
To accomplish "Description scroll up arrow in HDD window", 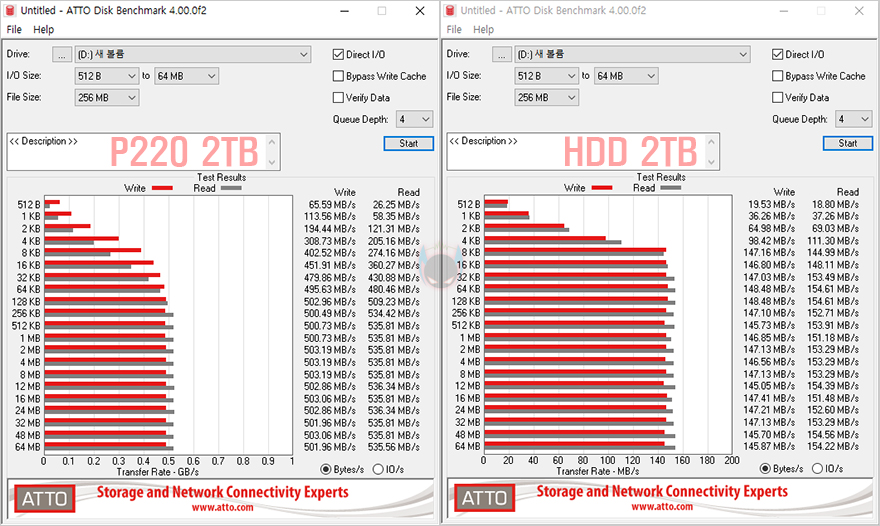I will click(x=712, y=142).
